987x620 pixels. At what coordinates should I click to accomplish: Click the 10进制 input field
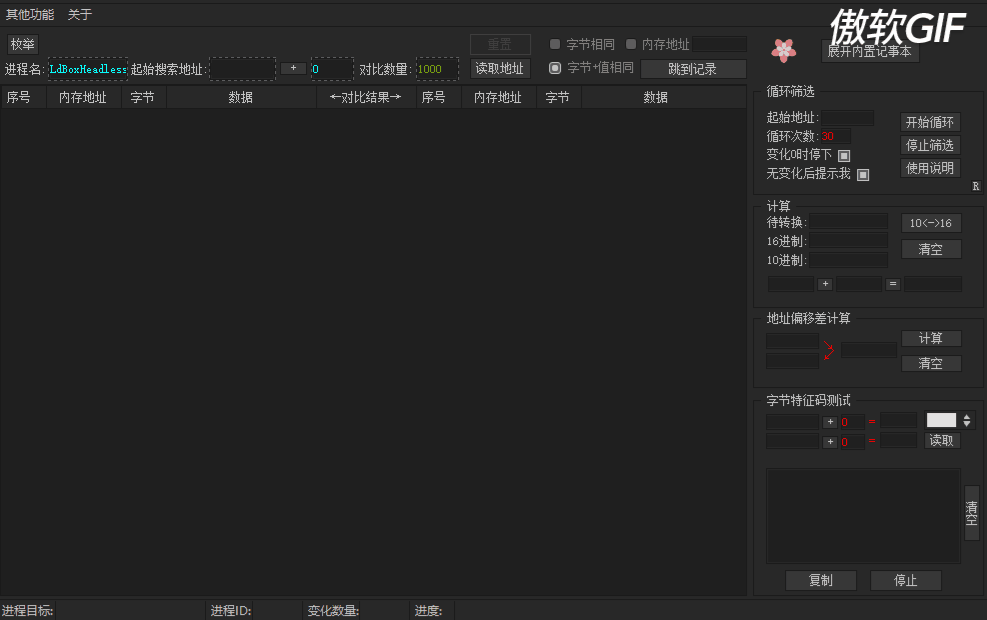849,260
